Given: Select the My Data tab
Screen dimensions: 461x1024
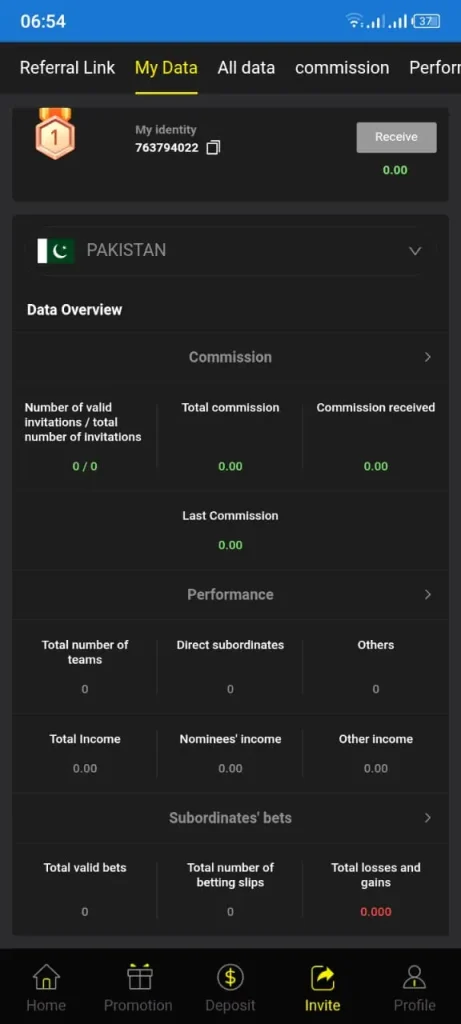Looking at the screenshot, I should [167, 68].
